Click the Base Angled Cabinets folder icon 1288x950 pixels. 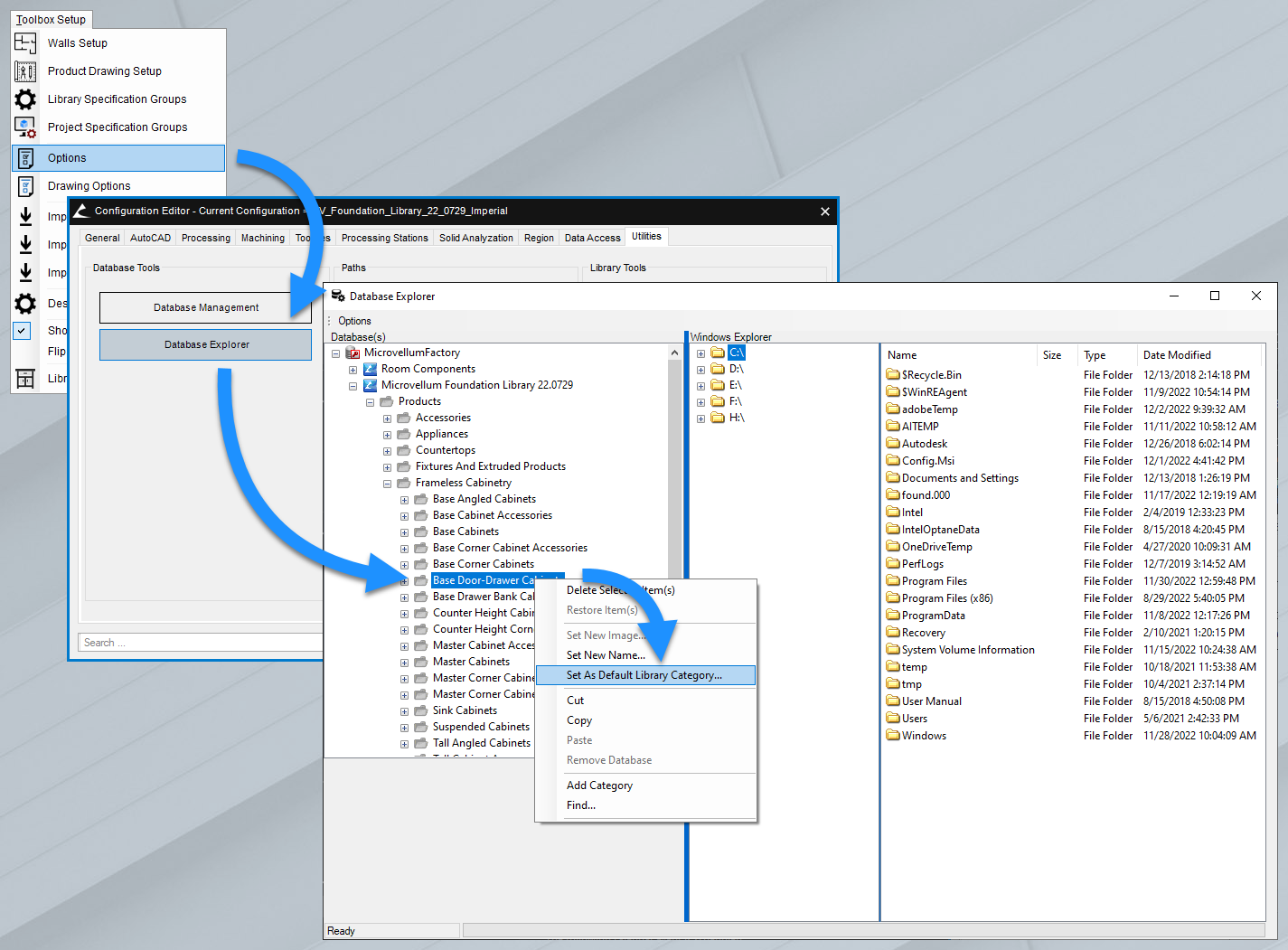tap(421, 499)
